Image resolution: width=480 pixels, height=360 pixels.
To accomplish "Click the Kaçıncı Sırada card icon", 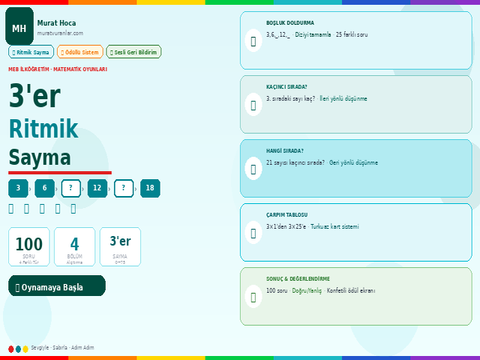I will pos(253,105).
